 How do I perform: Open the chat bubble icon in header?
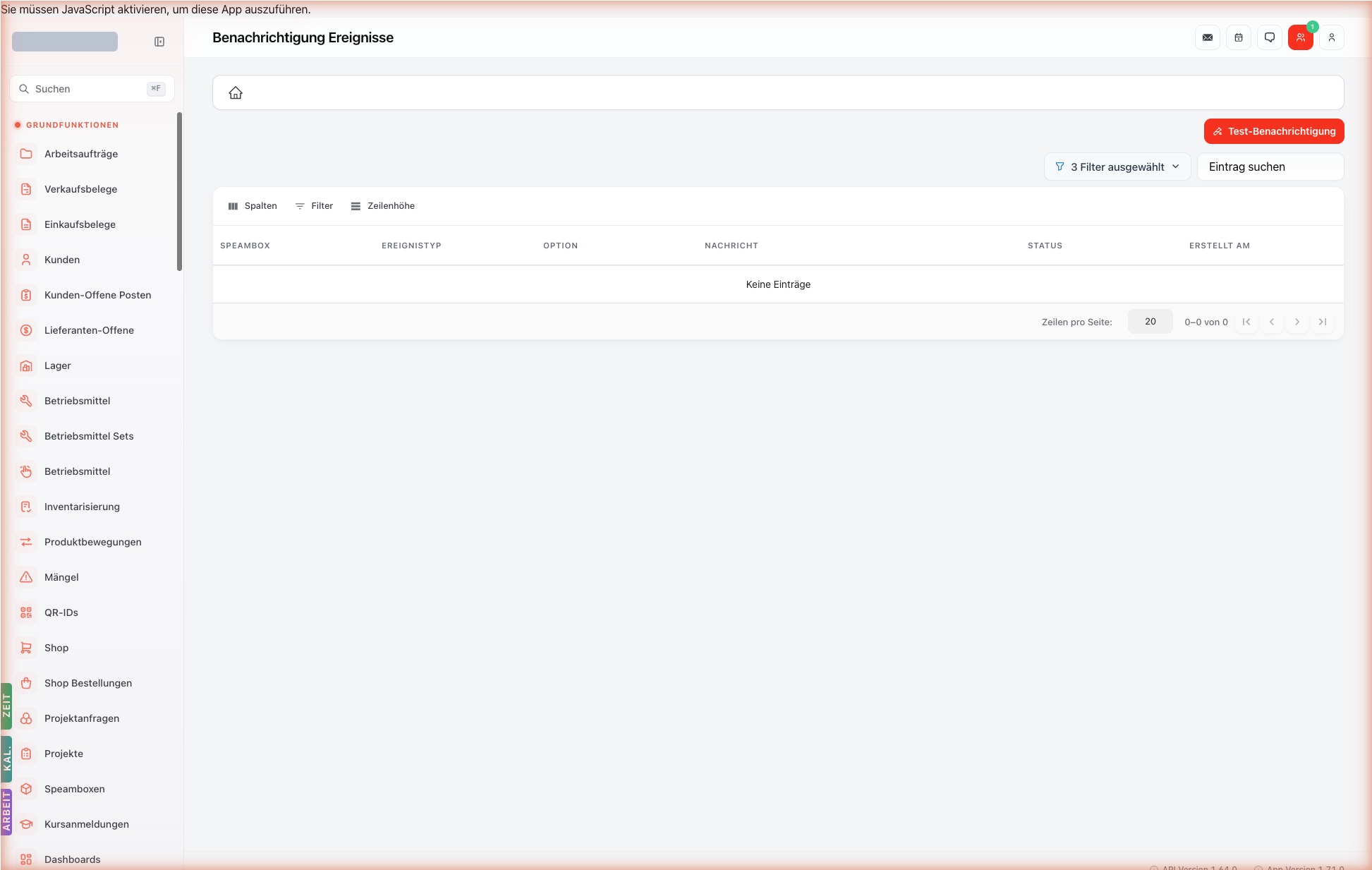1270,37
